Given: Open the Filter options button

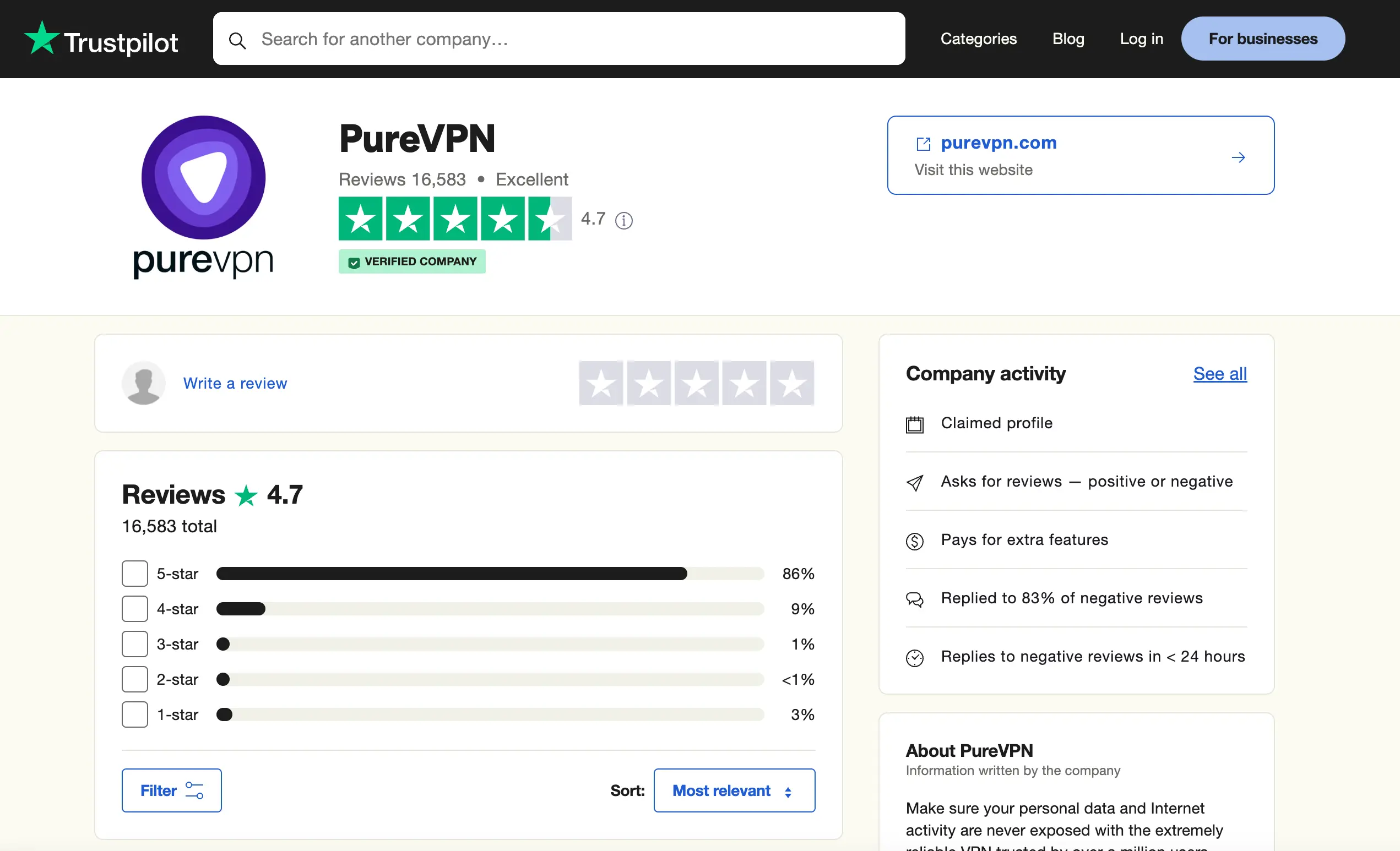Looking at the screenshot, I should pyautogui.click(x=171, y=790).
